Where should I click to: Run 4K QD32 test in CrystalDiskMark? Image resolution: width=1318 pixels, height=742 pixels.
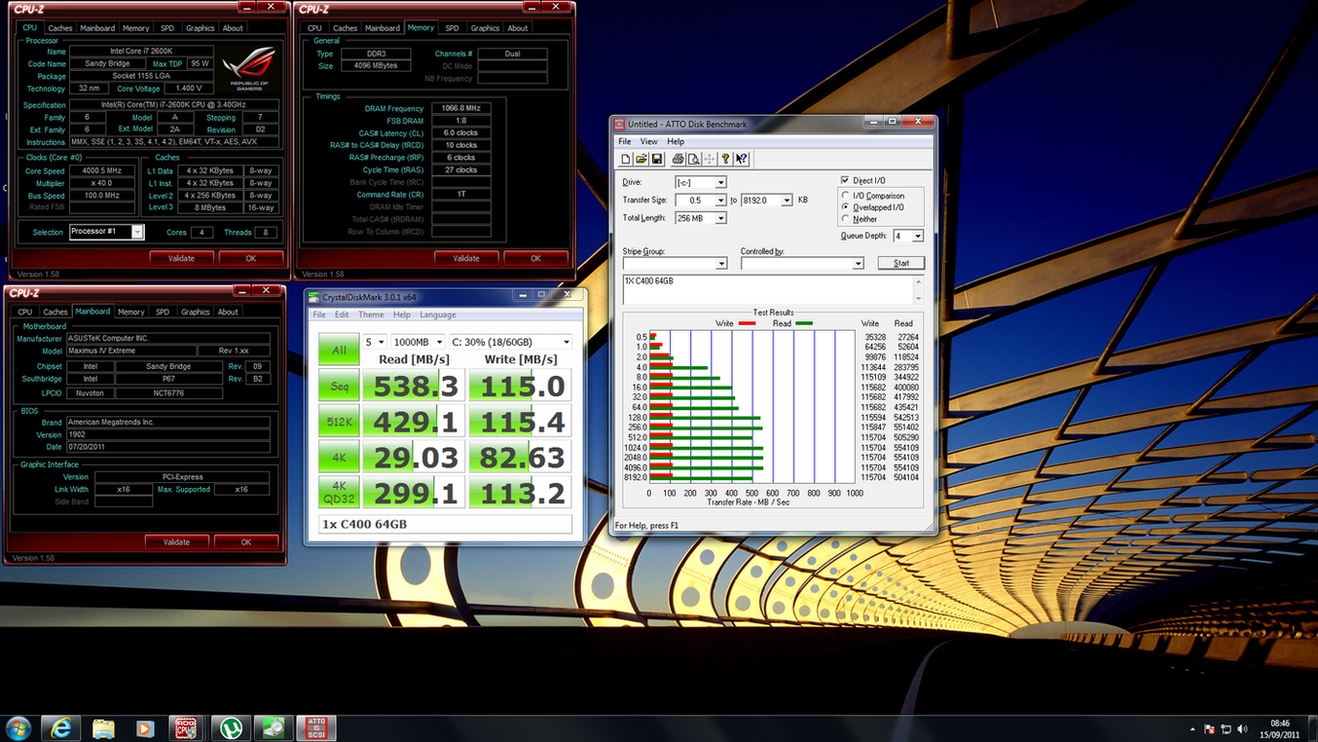339,493
